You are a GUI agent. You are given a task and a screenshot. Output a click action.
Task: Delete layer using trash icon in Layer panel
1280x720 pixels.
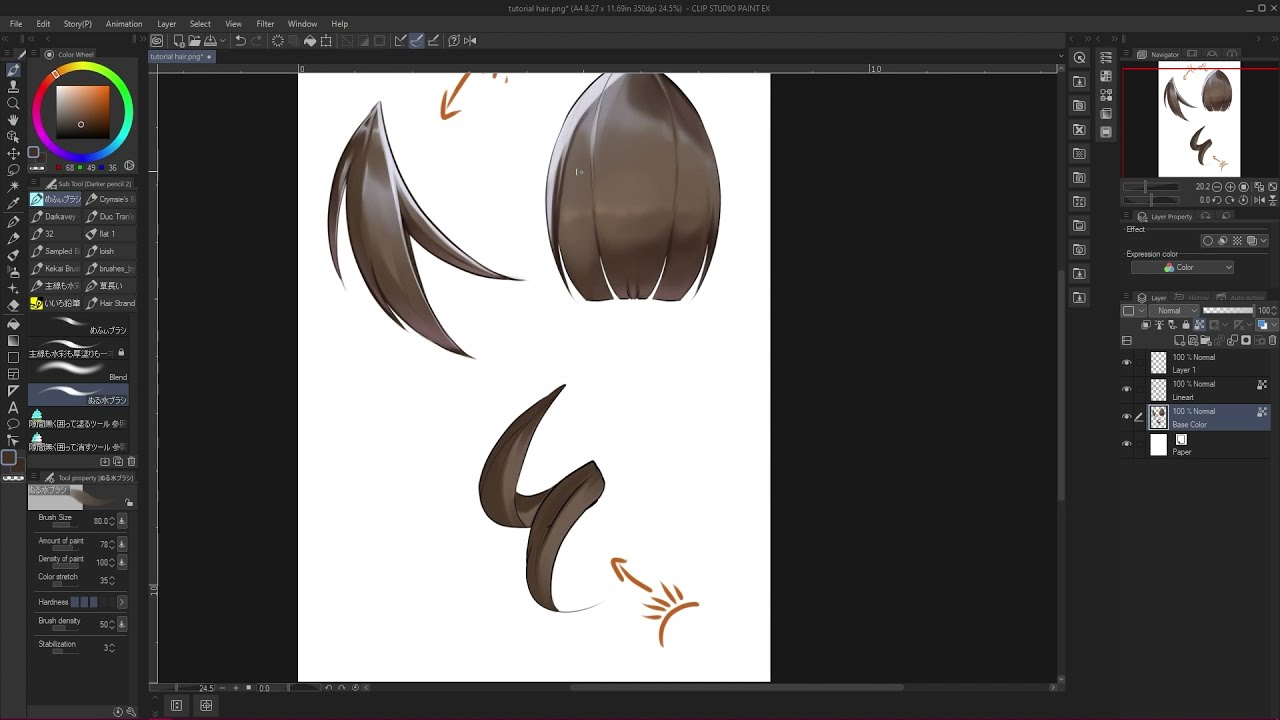(x=1273, y=341)
